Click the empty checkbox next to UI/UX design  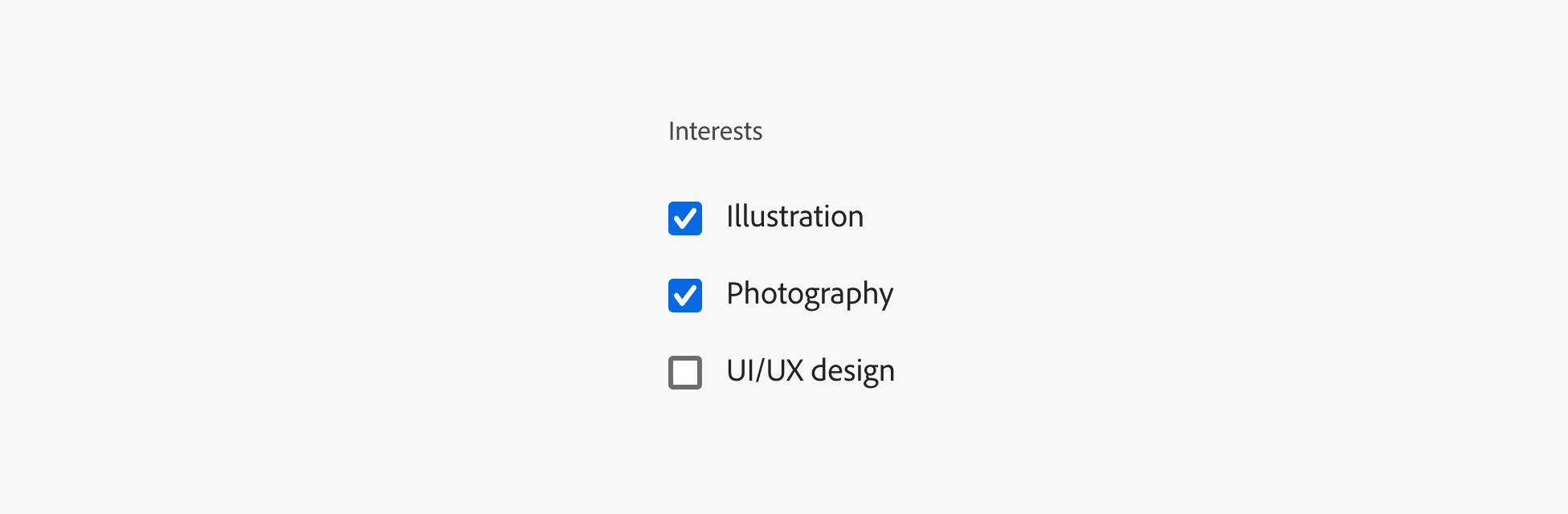684,371
